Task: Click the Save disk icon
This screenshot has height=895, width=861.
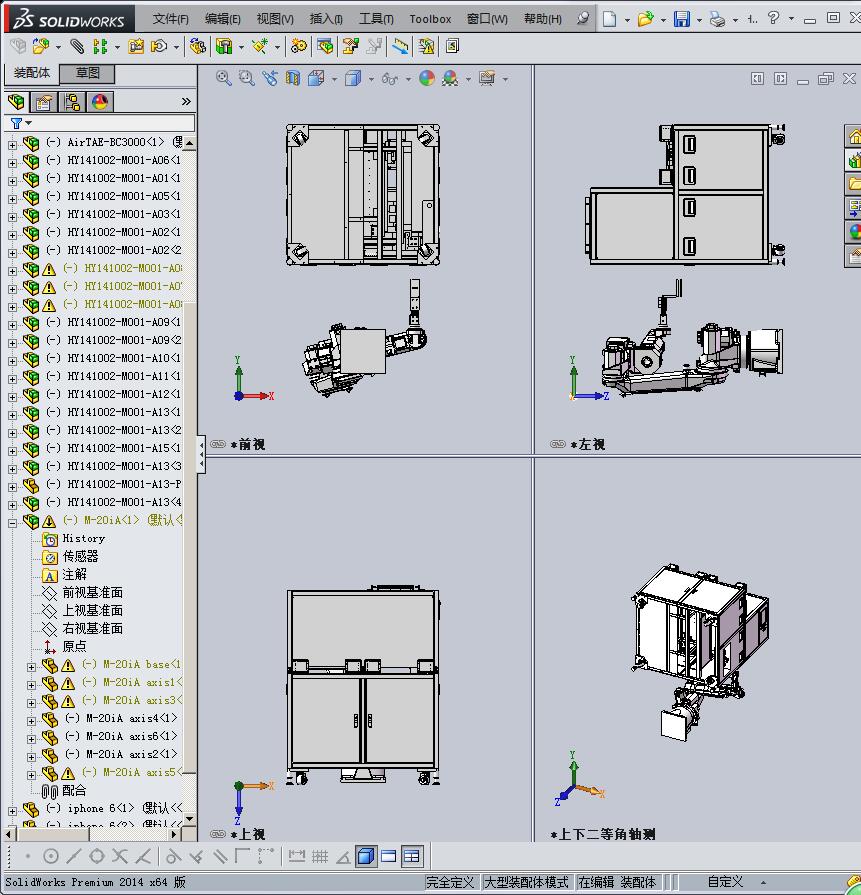Action: coord(681,19)
